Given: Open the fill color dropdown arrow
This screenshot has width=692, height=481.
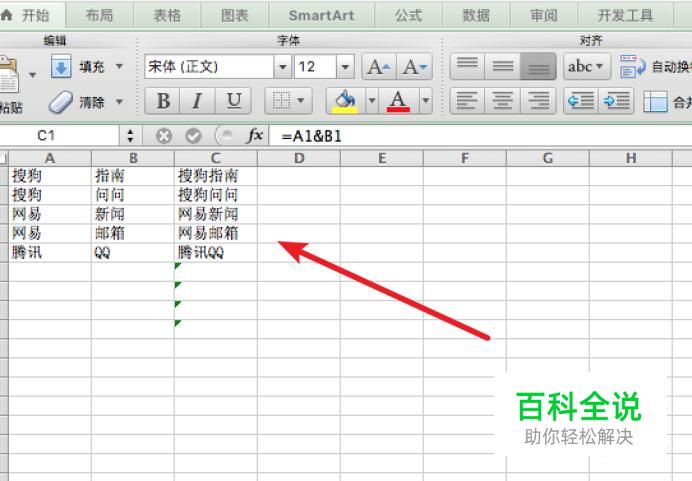Looking at the screenshot, I should click(x=372, y=101).
